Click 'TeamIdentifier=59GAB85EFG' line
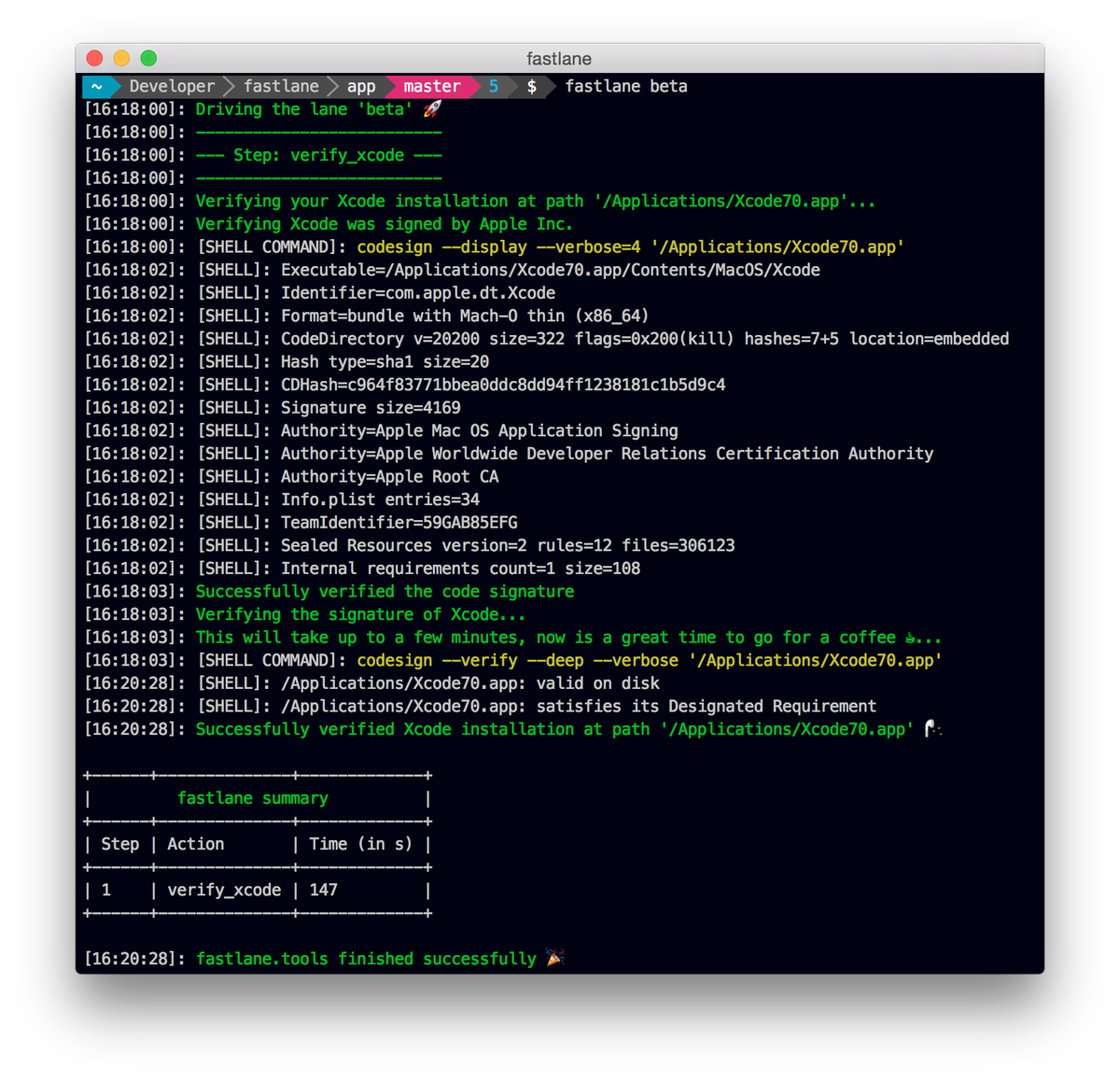 coord(399,523)
